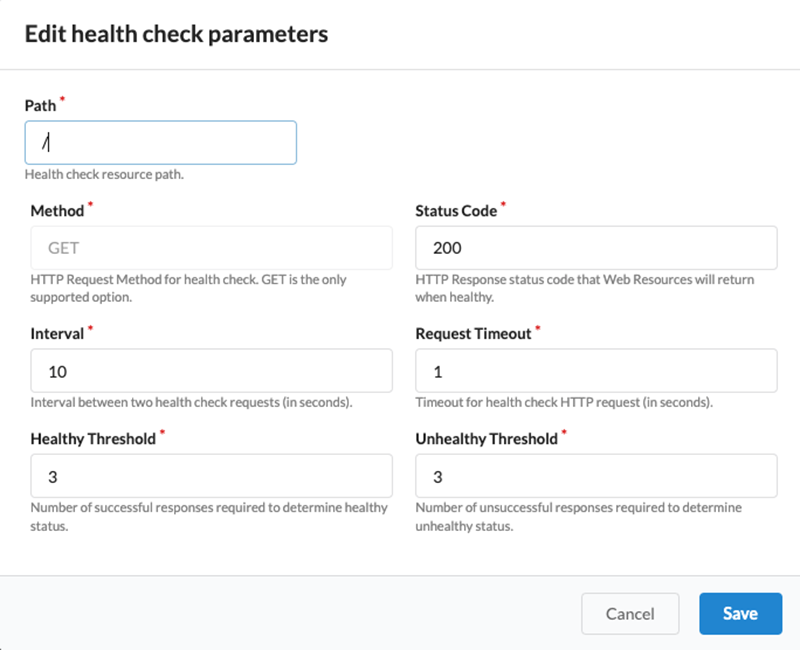The image size is (800, 650).
Task: Edit the Request Timeout input field
Action: click(x=596, y=371)
